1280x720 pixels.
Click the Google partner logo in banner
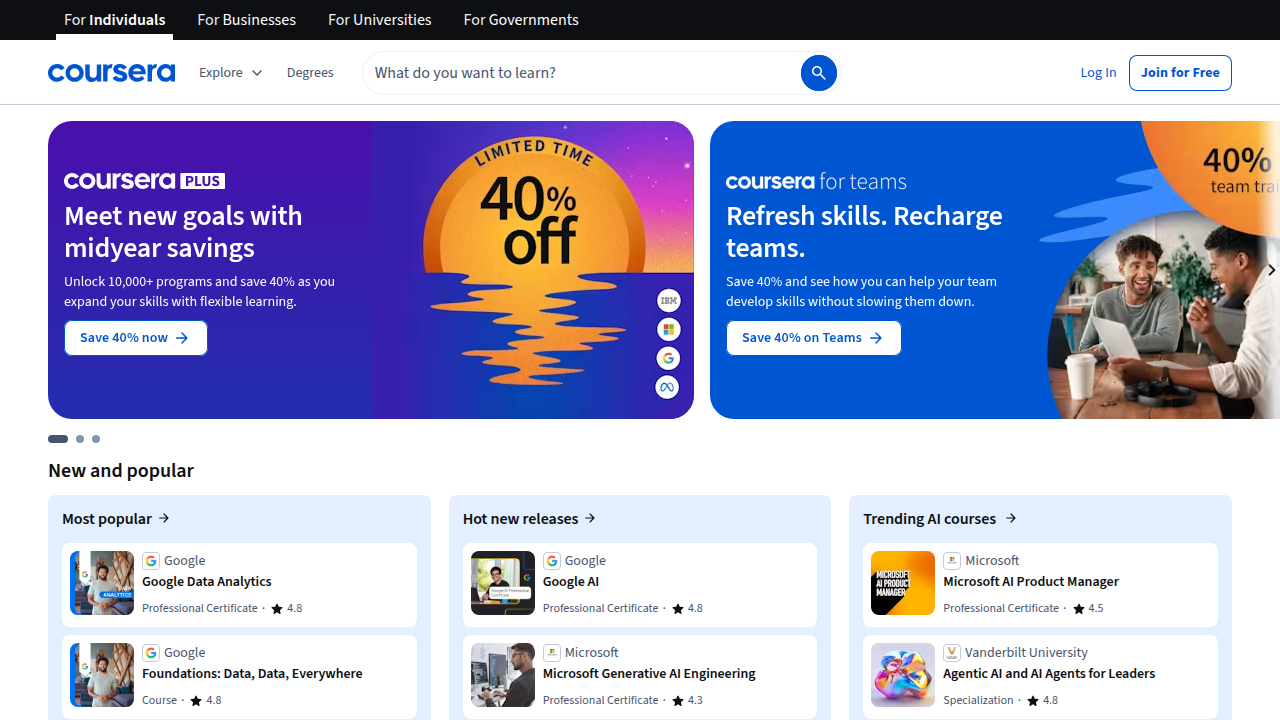coord(668,358)
